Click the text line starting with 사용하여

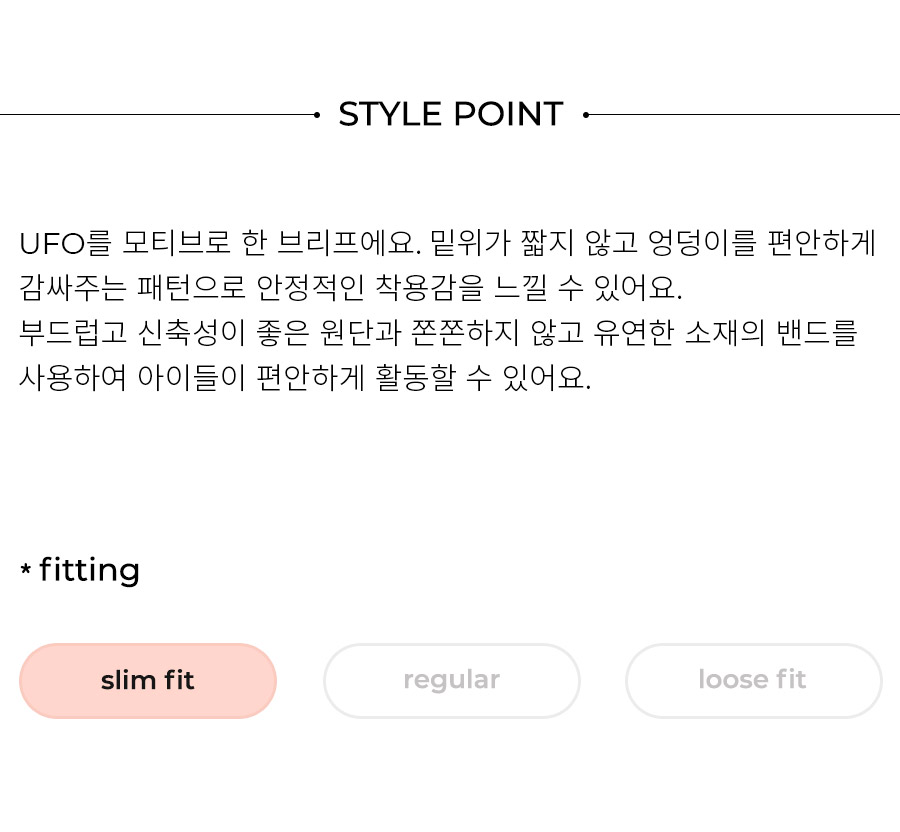[x=305, y=378]
